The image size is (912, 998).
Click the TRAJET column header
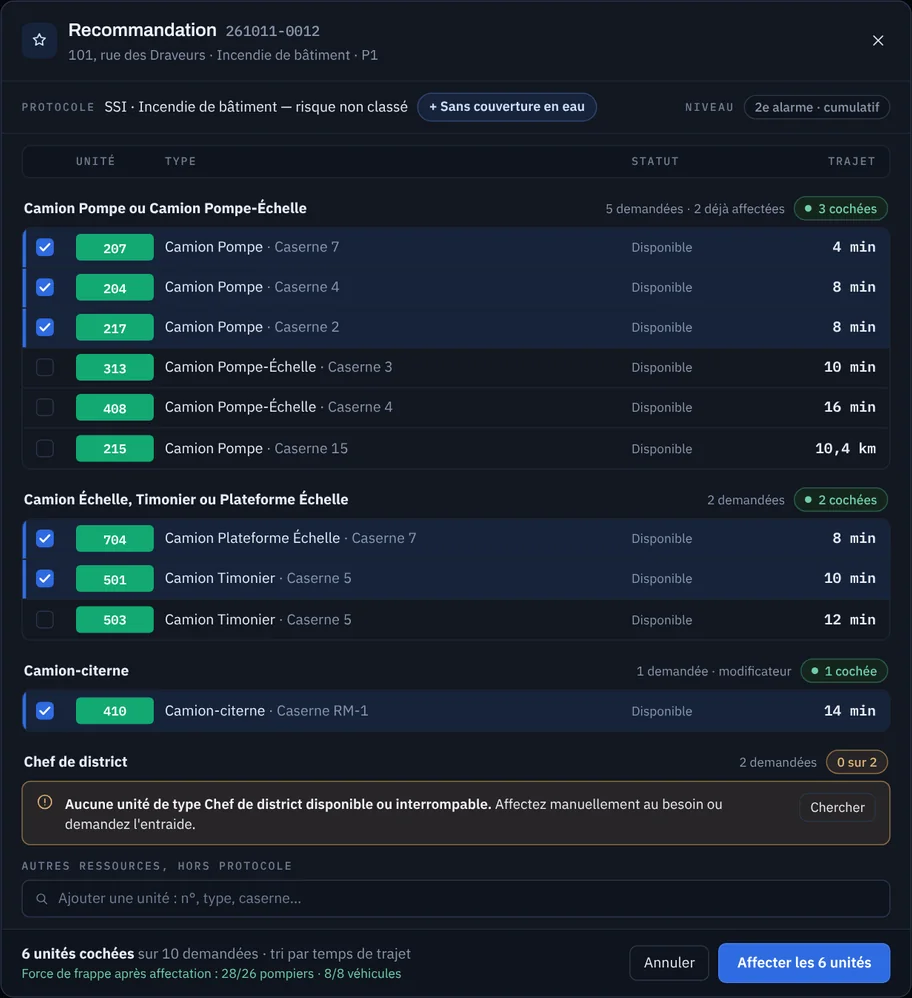tap(852, 162)
